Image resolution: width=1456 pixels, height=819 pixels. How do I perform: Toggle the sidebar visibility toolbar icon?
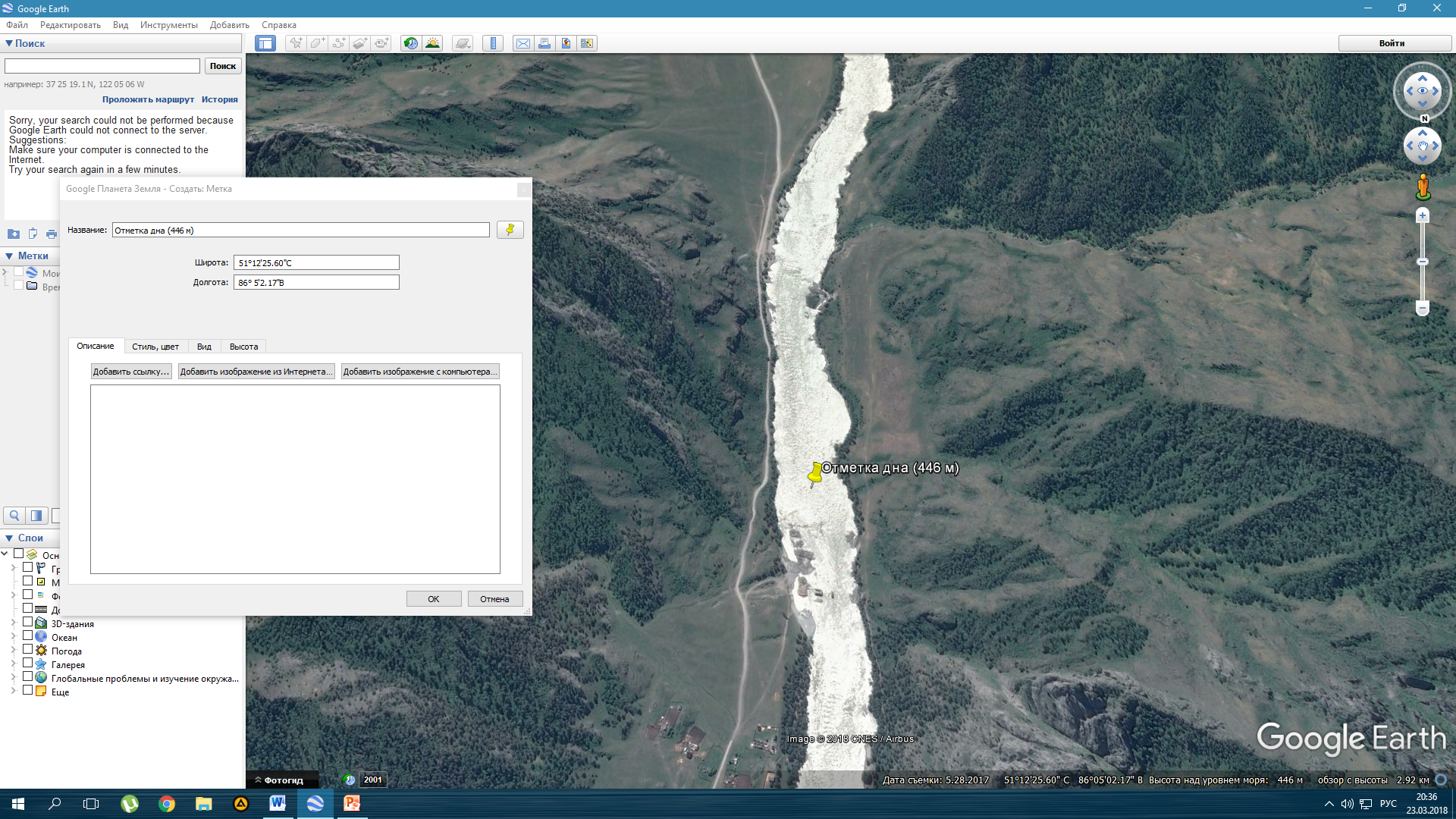(265, 43)
